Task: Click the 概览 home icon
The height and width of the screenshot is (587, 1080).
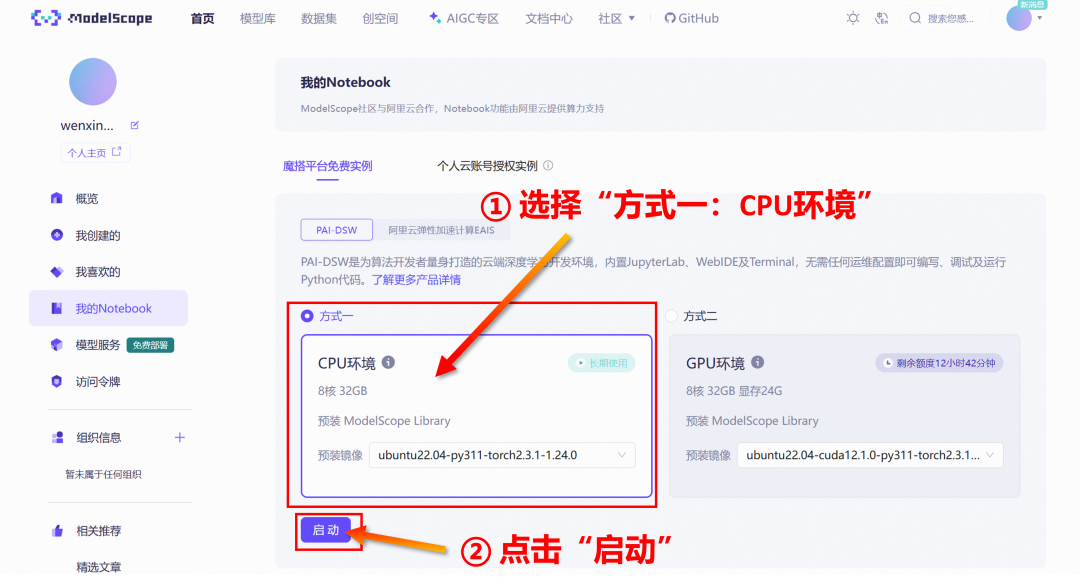Action: click(56, 198)
